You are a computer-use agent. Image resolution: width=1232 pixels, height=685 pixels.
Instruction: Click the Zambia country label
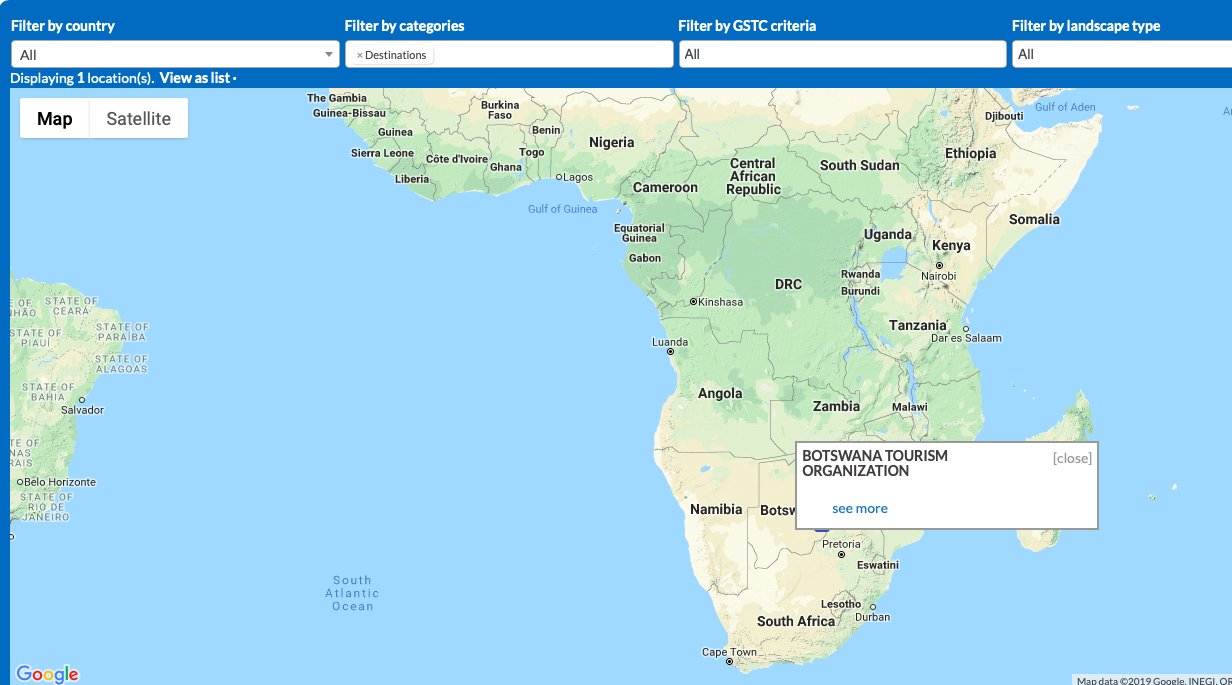837,406
